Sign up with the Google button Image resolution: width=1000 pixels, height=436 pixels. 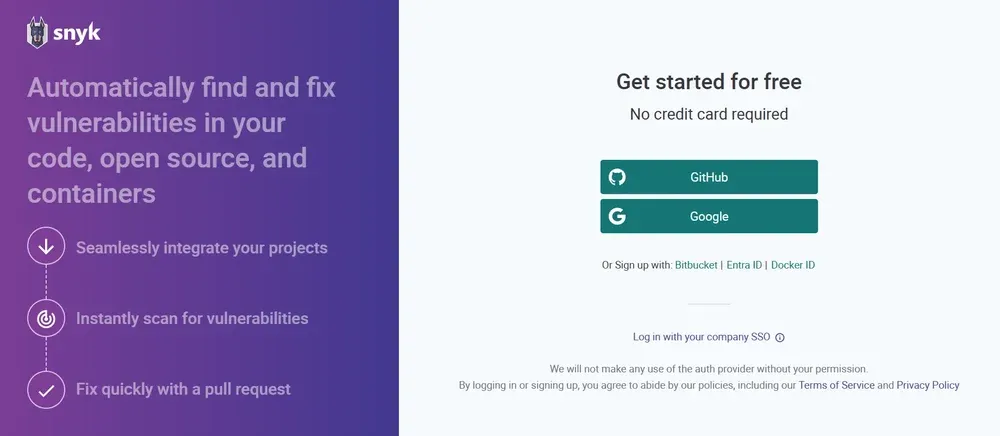709,217
